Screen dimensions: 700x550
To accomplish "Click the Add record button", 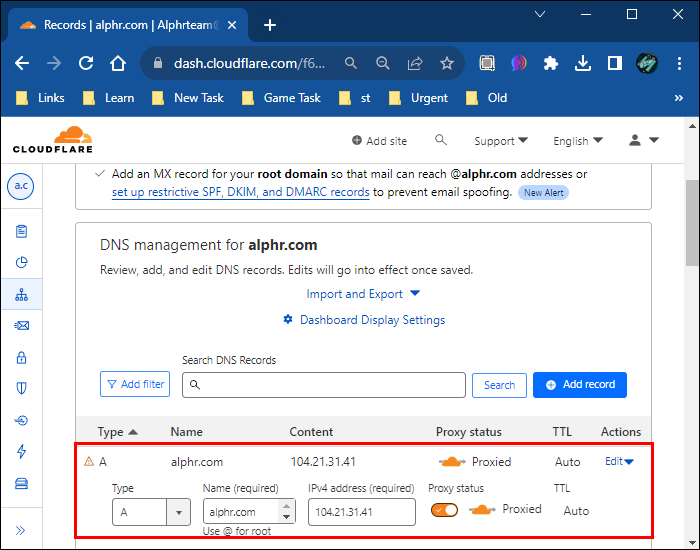I will click(x=579, y=384).
